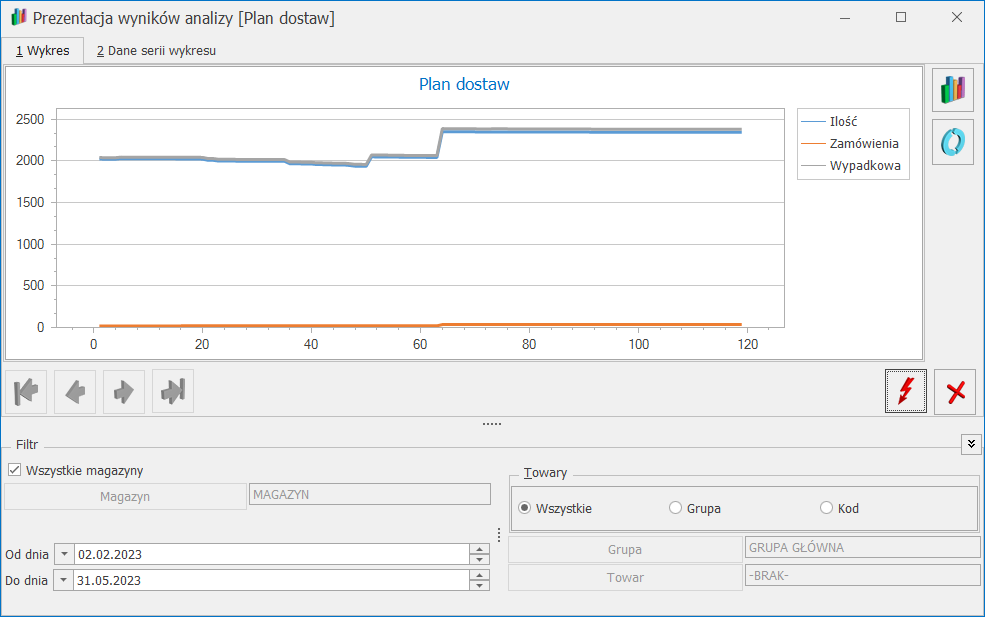Decrease the Do dnia date with down spinner
The width and height of the screenshot is (985, 617).
[479, 585]
